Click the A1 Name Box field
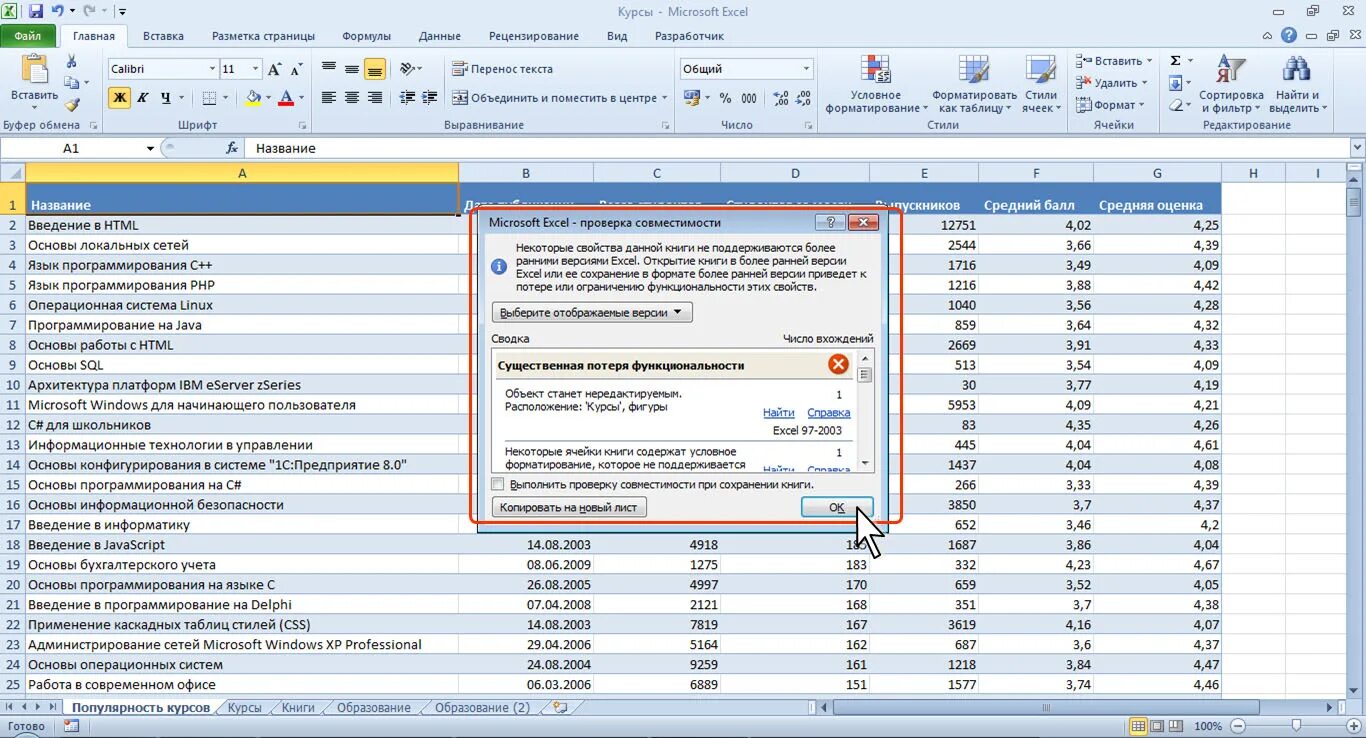 point(72,148)
